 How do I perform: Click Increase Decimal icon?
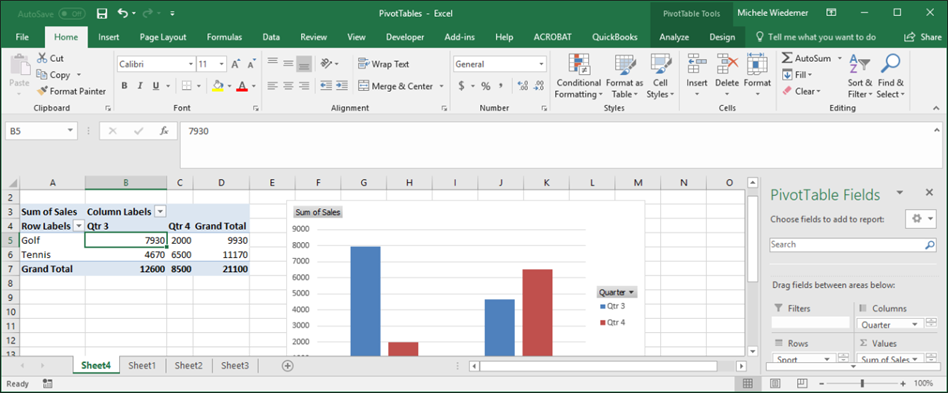click(523, 86)
